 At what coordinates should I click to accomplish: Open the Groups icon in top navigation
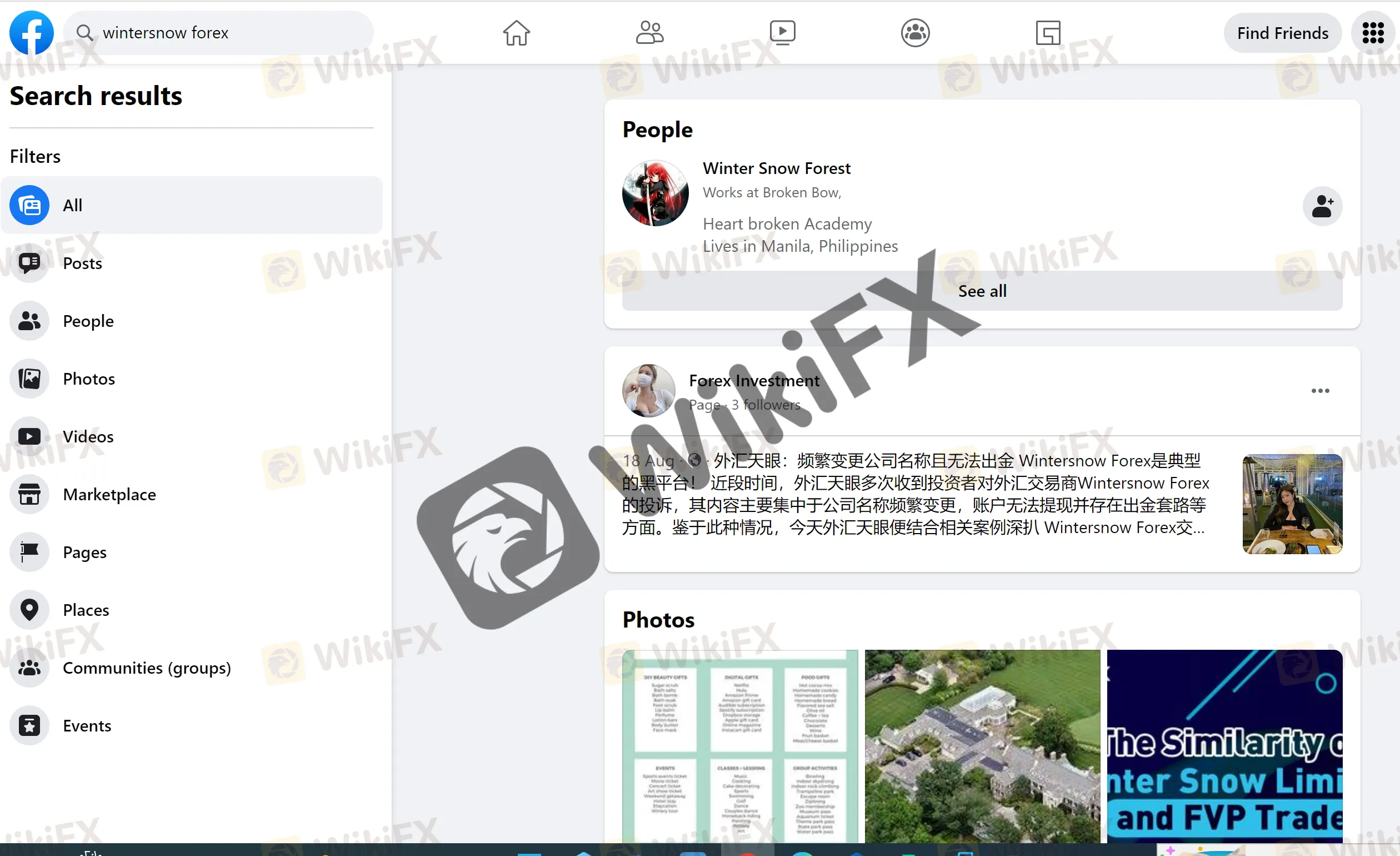[x=915, y=32]
